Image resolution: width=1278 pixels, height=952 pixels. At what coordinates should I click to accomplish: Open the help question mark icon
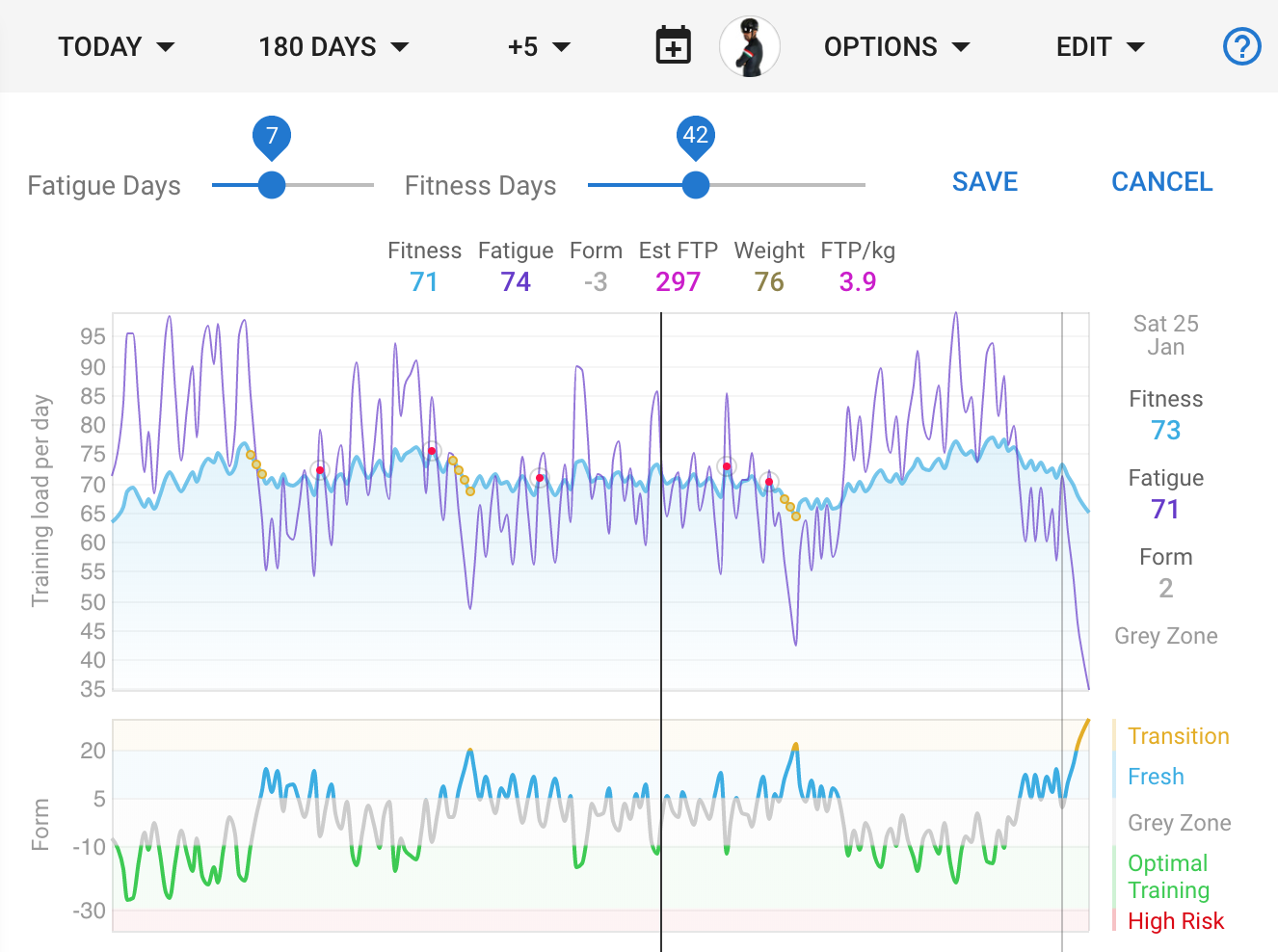click(x=1241, y=46)
